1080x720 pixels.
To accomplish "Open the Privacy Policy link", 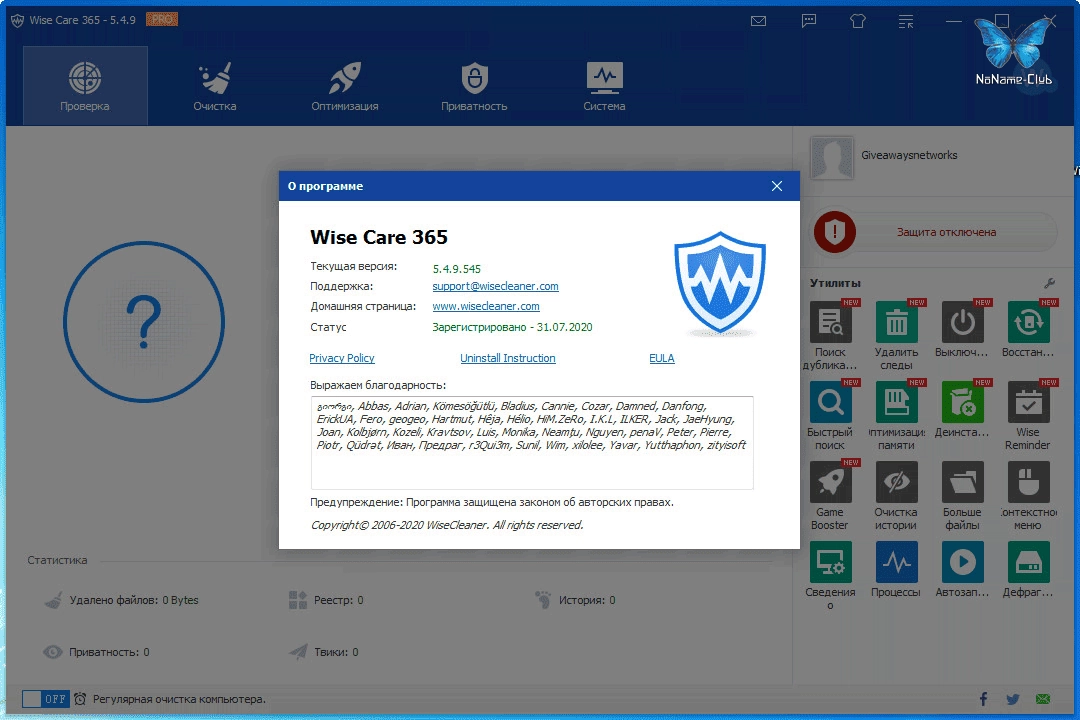I will 342,358.
